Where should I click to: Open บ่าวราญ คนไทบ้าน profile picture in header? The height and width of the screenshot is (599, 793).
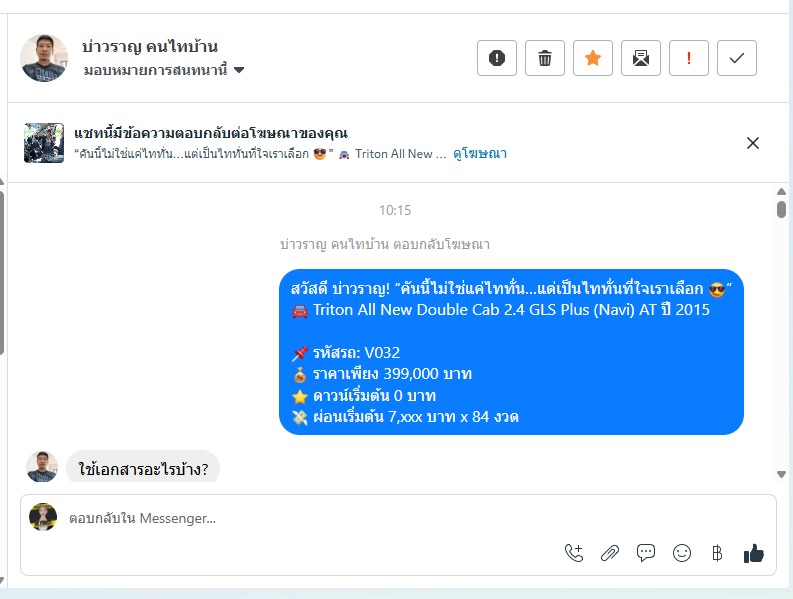[x=44, y=58]
